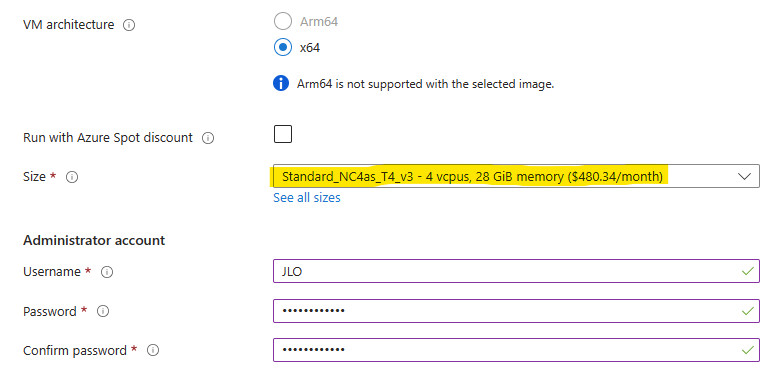The width and height of the screenshot is (777, 369).
Task: Click into the Username field containing JLO
Action: point(516,271)
